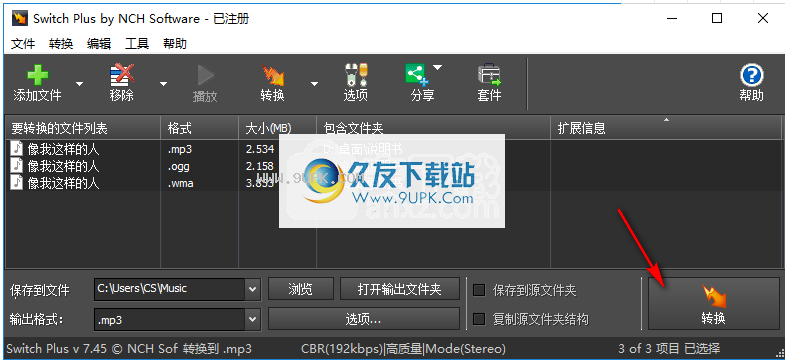Viewport: 785px width, 362px height.
Task: Click the blue Help (帮助) question icon
Action: pos(751,76)
